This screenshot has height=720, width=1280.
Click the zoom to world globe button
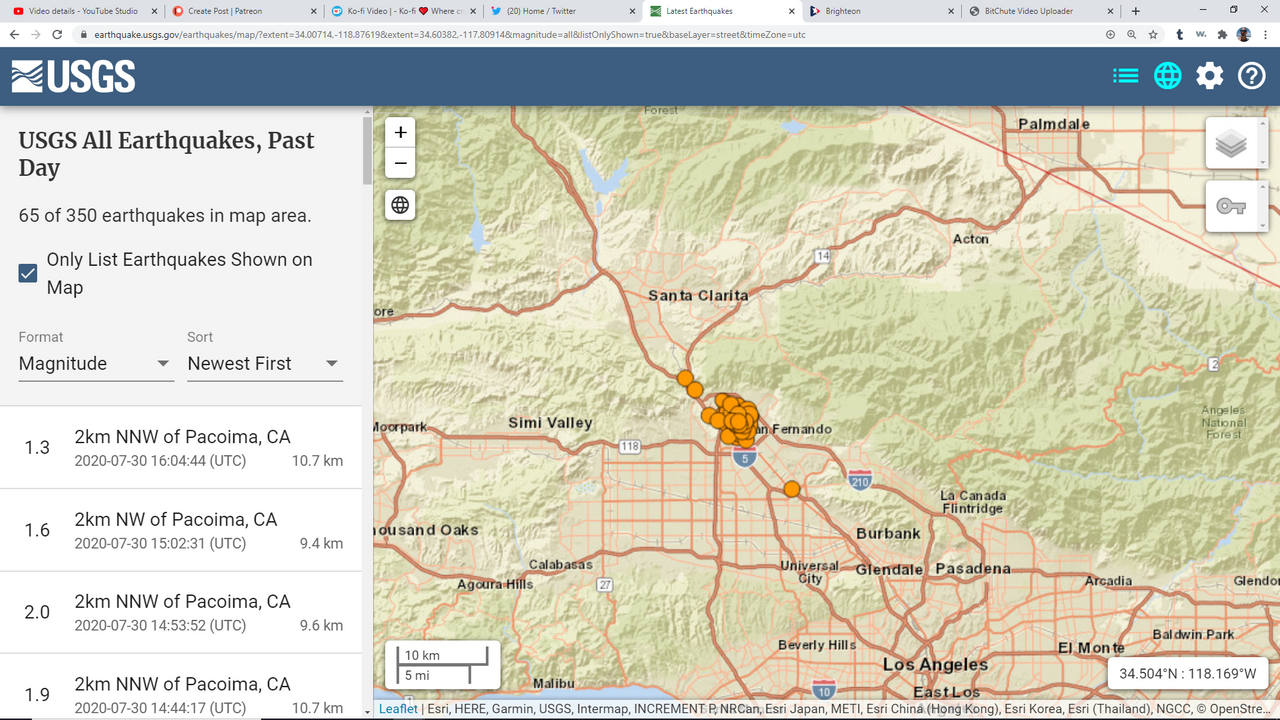[x=400, y=205]
